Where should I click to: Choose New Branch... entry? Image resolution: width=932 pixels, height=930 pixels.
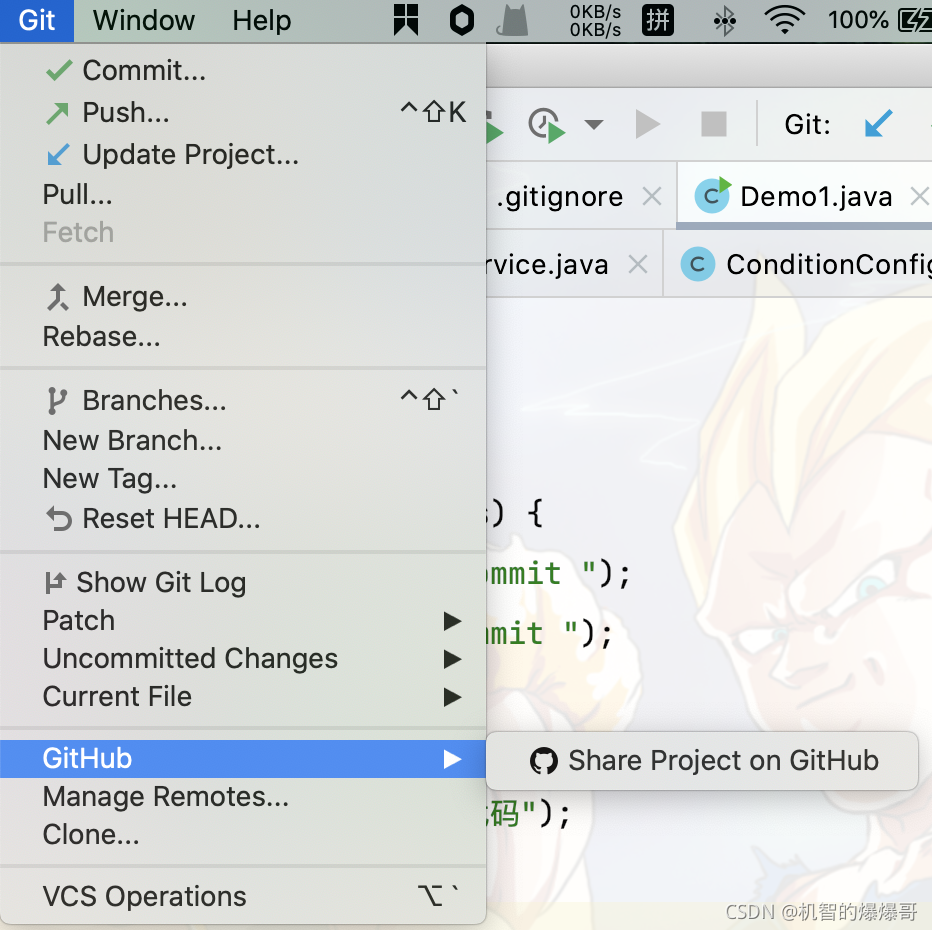(243, 440)
